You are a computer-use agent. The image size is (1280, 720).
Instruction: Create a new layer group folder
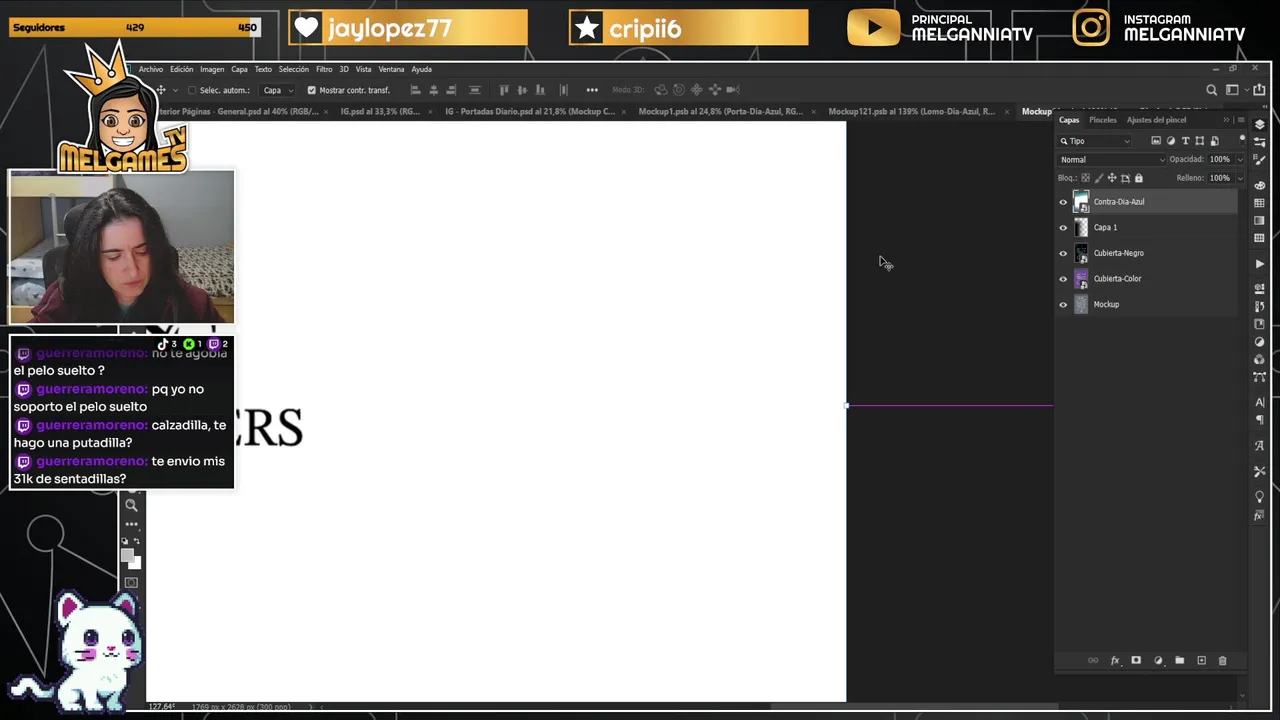click(1179, 661)
